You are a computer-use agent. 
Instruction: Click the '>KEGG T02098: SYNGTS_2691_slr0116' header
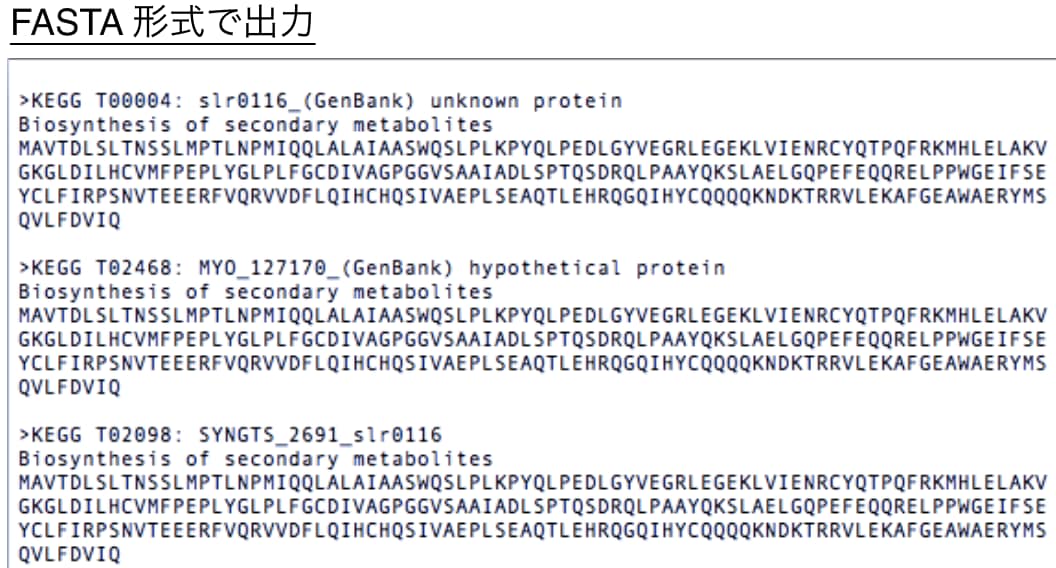click(x=230, y=435)
